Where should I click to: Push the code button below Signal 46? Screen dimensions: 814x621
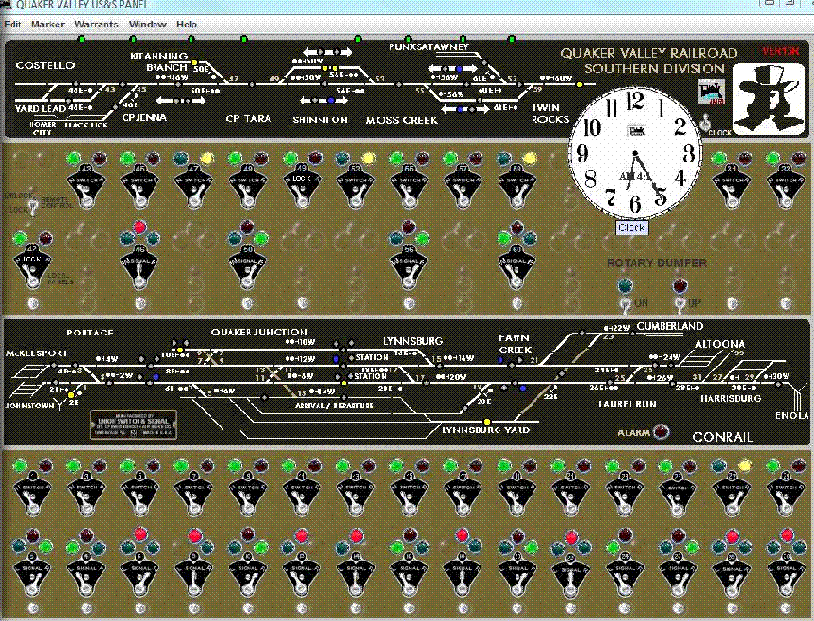point(140,303)
